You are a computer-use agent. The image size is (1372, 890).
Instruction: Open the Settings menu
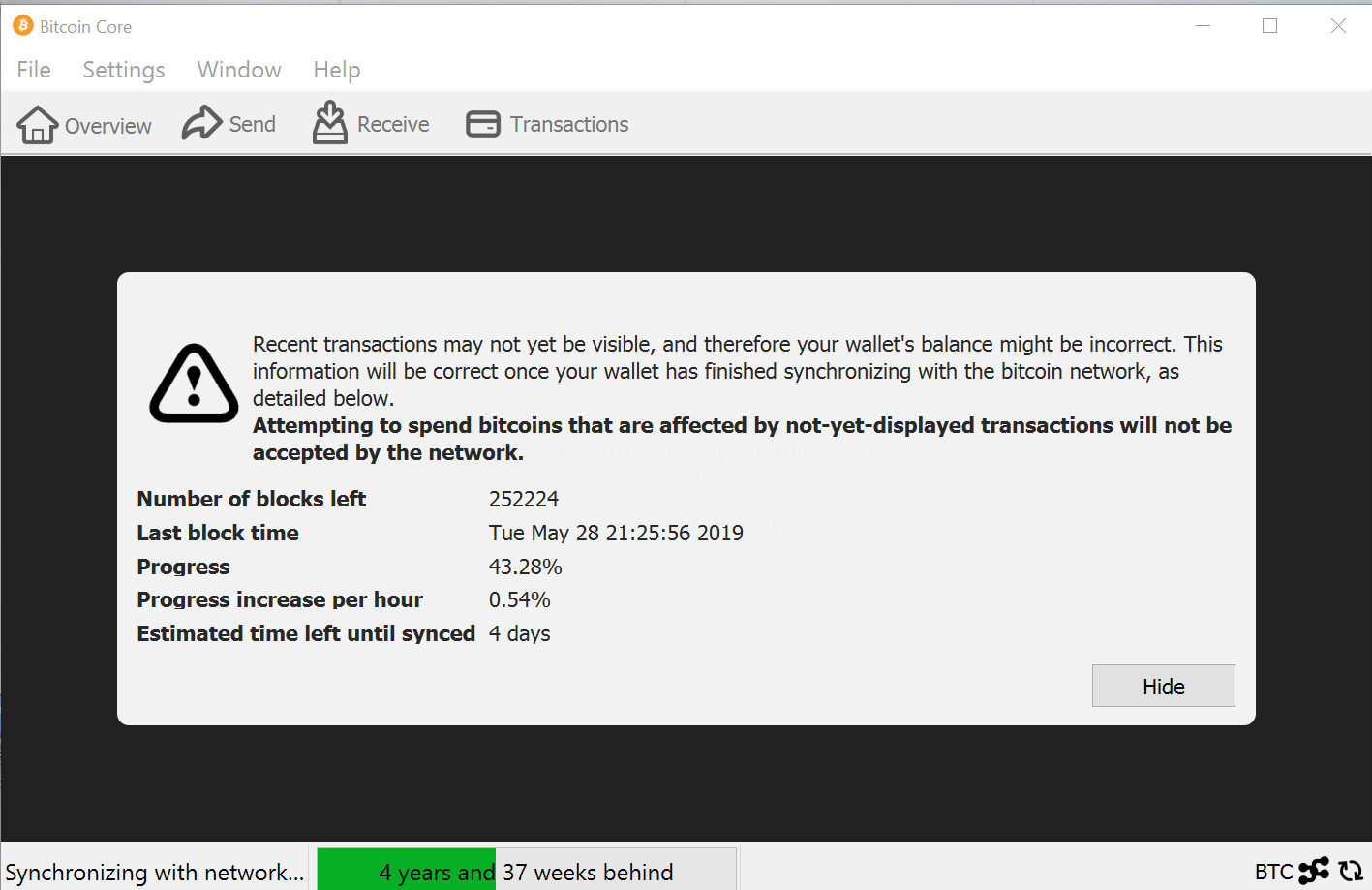(x=124, y=70)
